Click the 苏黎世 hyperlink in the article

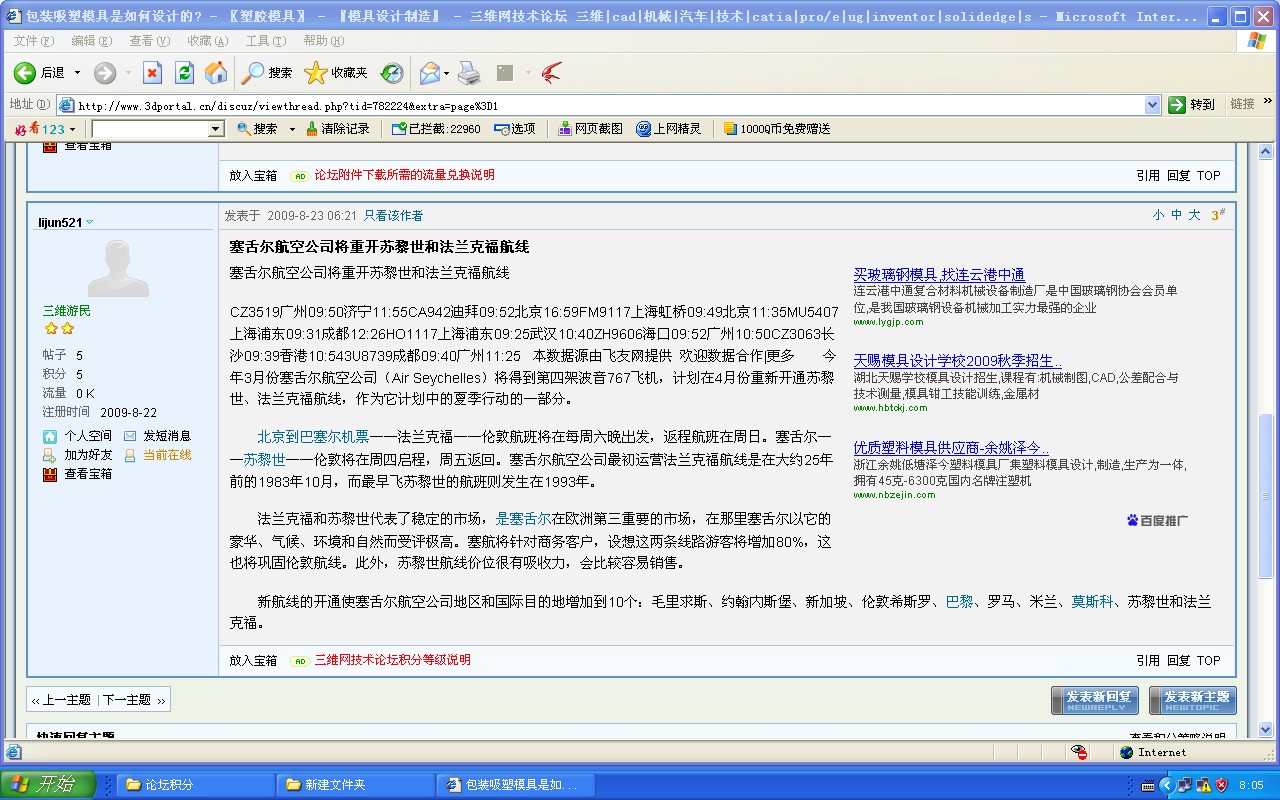pos(265,459)
